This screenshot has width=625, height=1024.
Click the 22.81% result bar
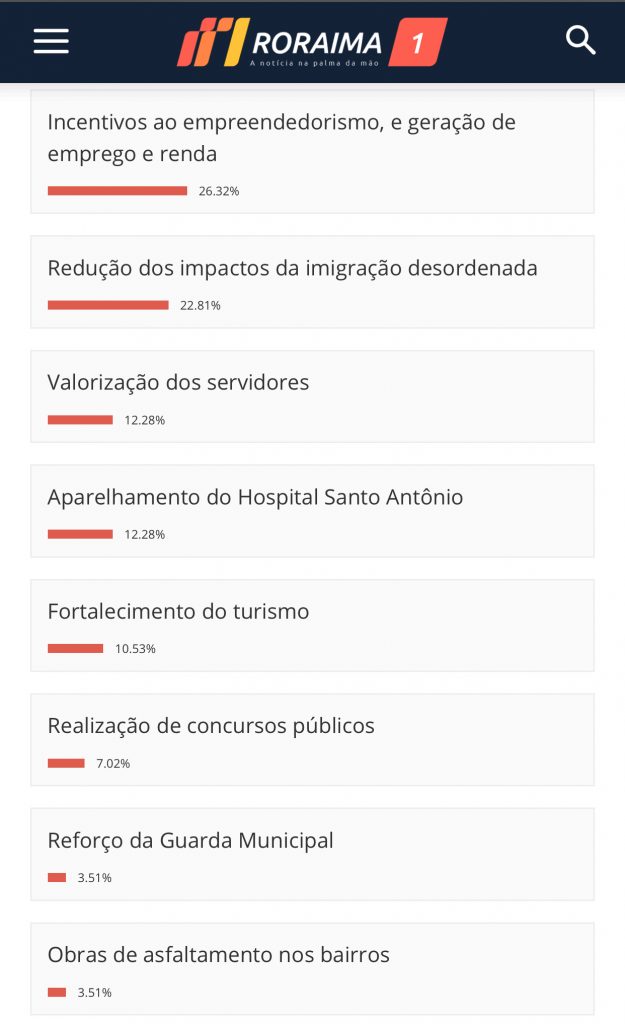pos(108,305)
